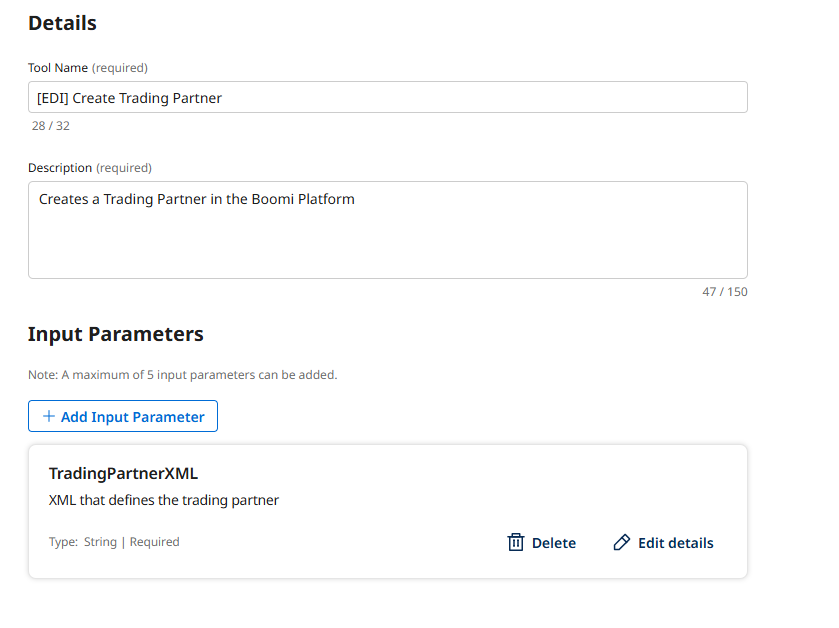
Task: Click the plus icon for adding a parameter
Action: [x=49, y=417]
